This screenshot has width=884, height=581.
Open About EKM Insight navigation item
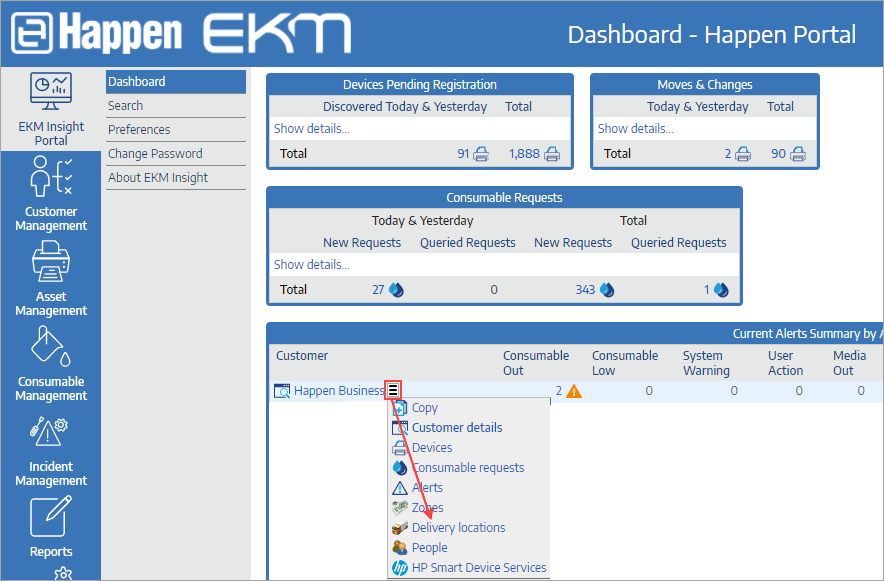176,178
